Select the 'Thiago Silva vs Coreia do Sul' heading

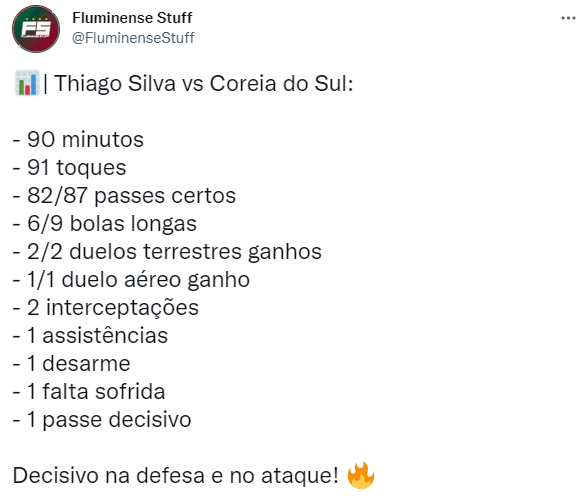(x=204, y=83)
